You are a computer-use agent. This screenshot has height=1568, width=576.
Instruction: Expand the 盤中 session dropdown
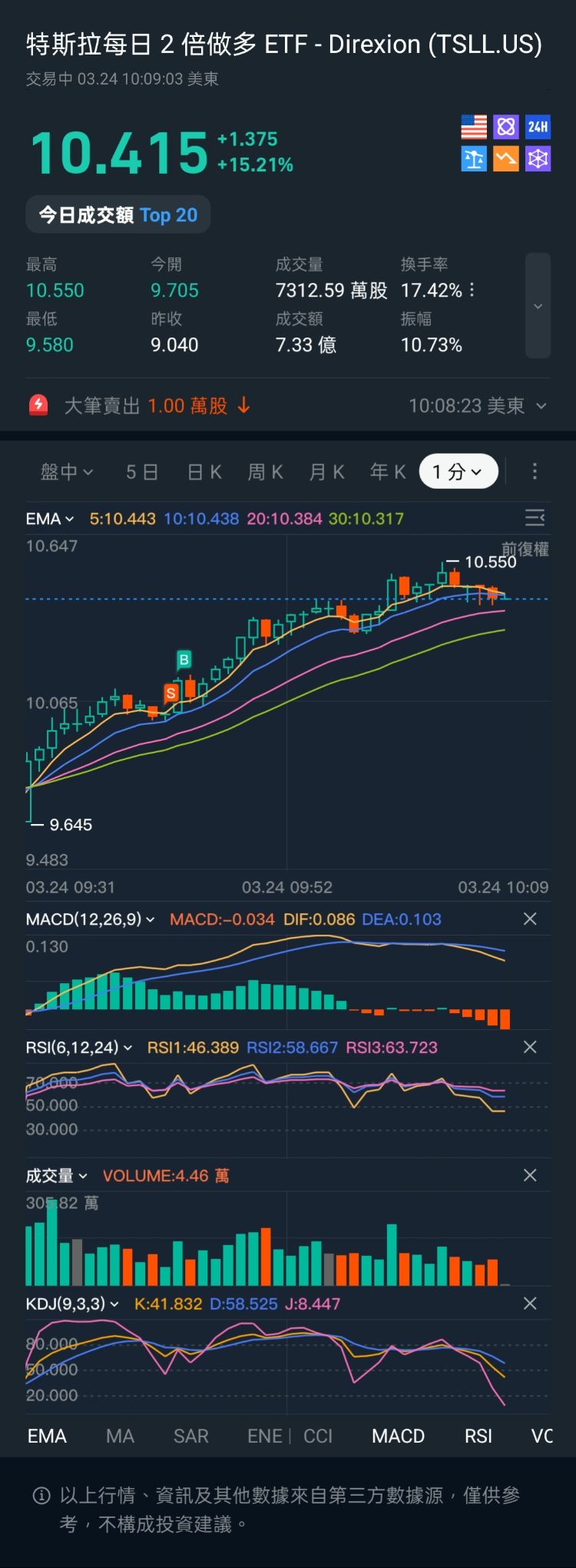67,472
